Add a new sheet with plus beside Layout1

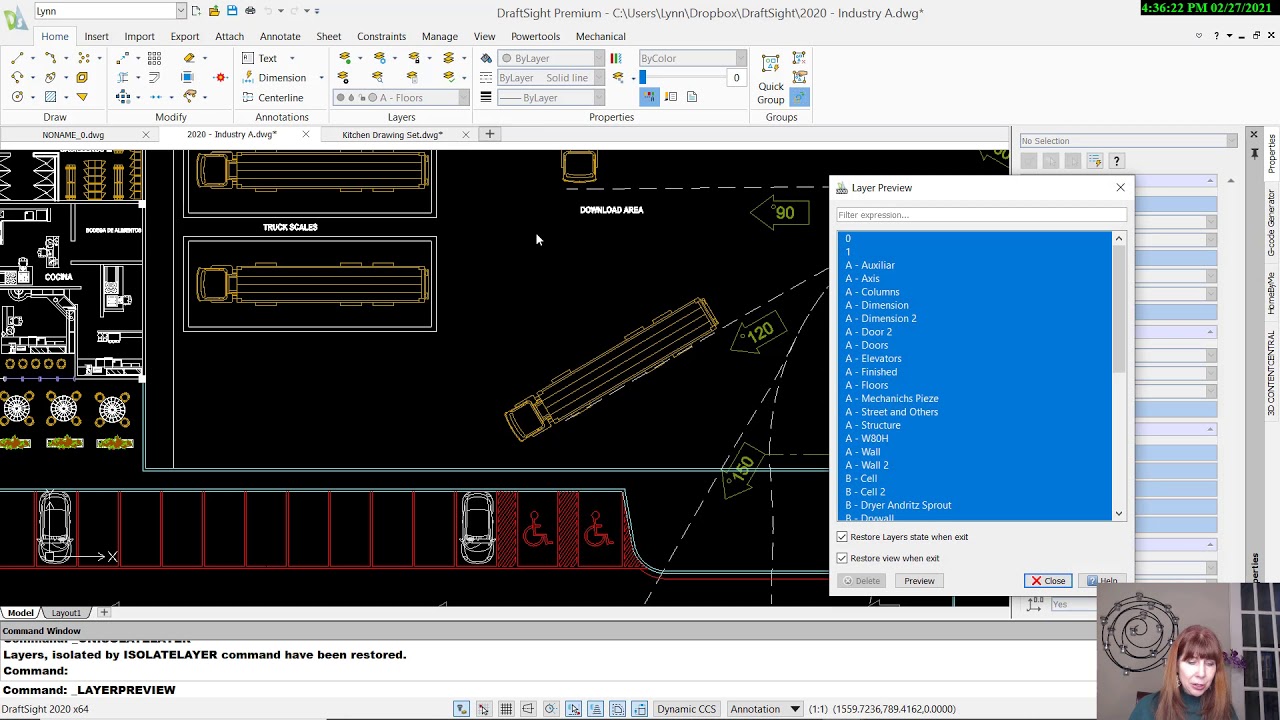(103, 613)
